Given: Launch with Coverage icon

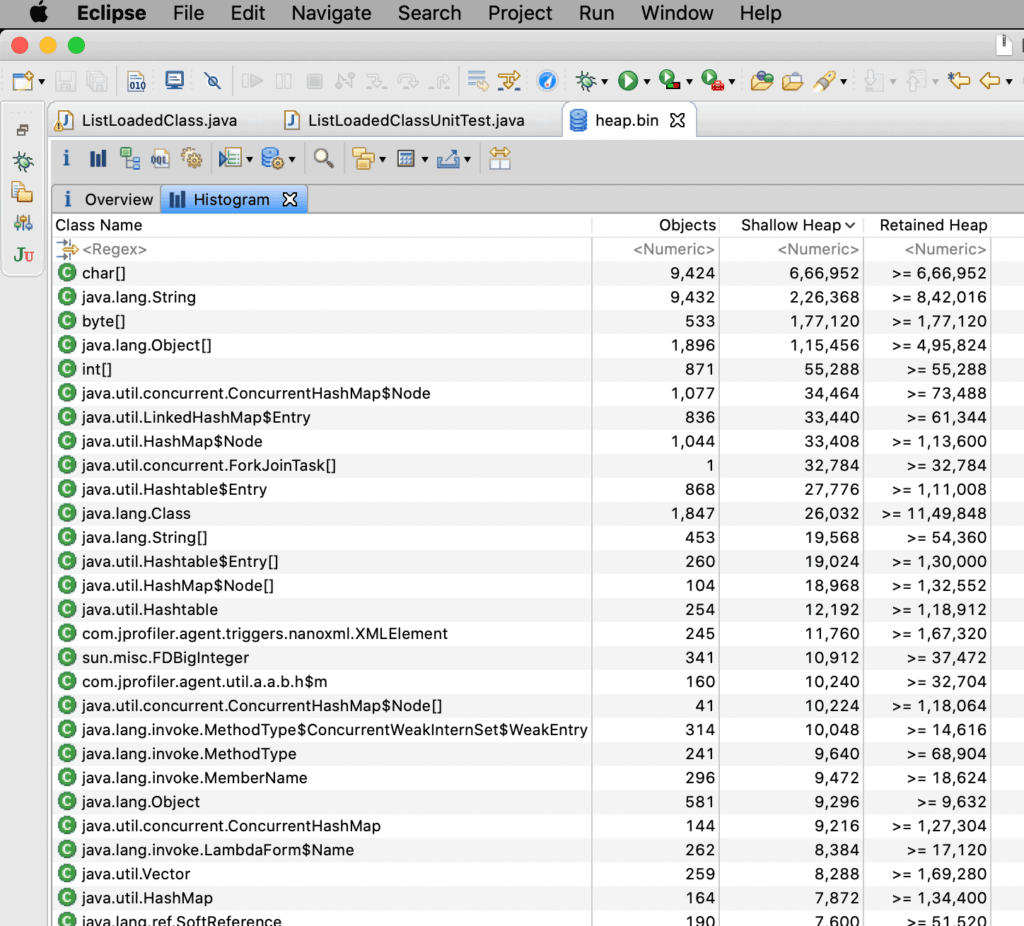Looking at the screenshot, I should point(669,80).
